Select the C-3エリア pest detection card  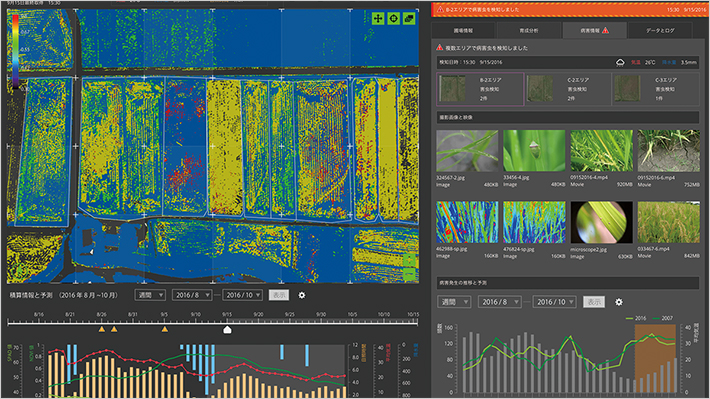656,89
